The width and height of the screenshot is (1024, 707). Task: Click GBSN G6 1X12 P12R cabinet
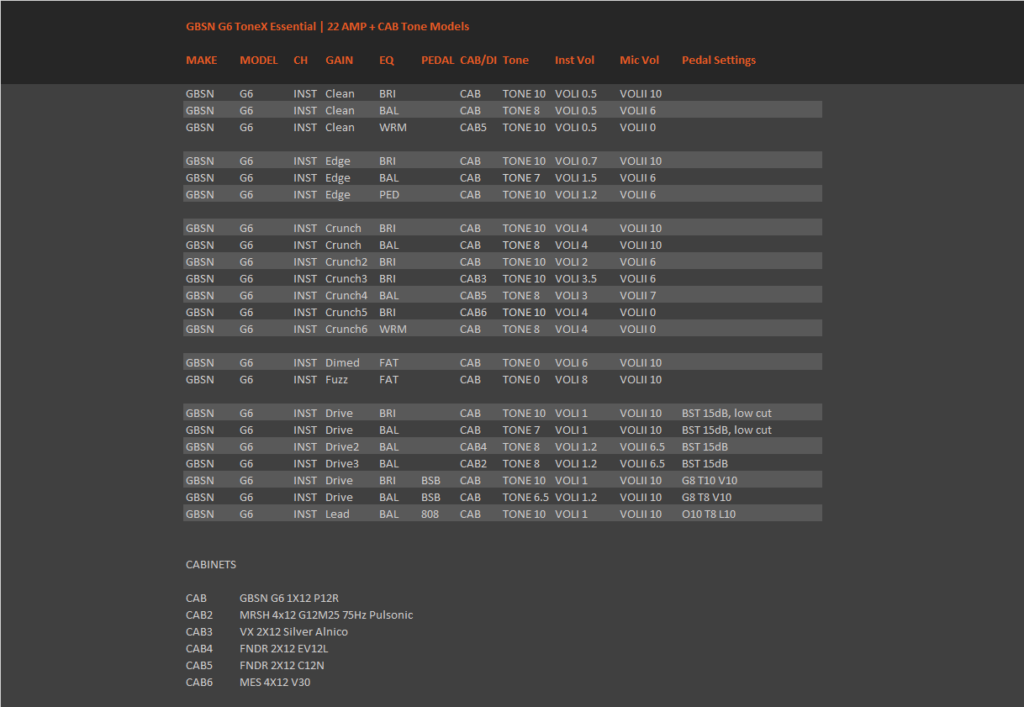pyautogui.click(x=289, y=598)
